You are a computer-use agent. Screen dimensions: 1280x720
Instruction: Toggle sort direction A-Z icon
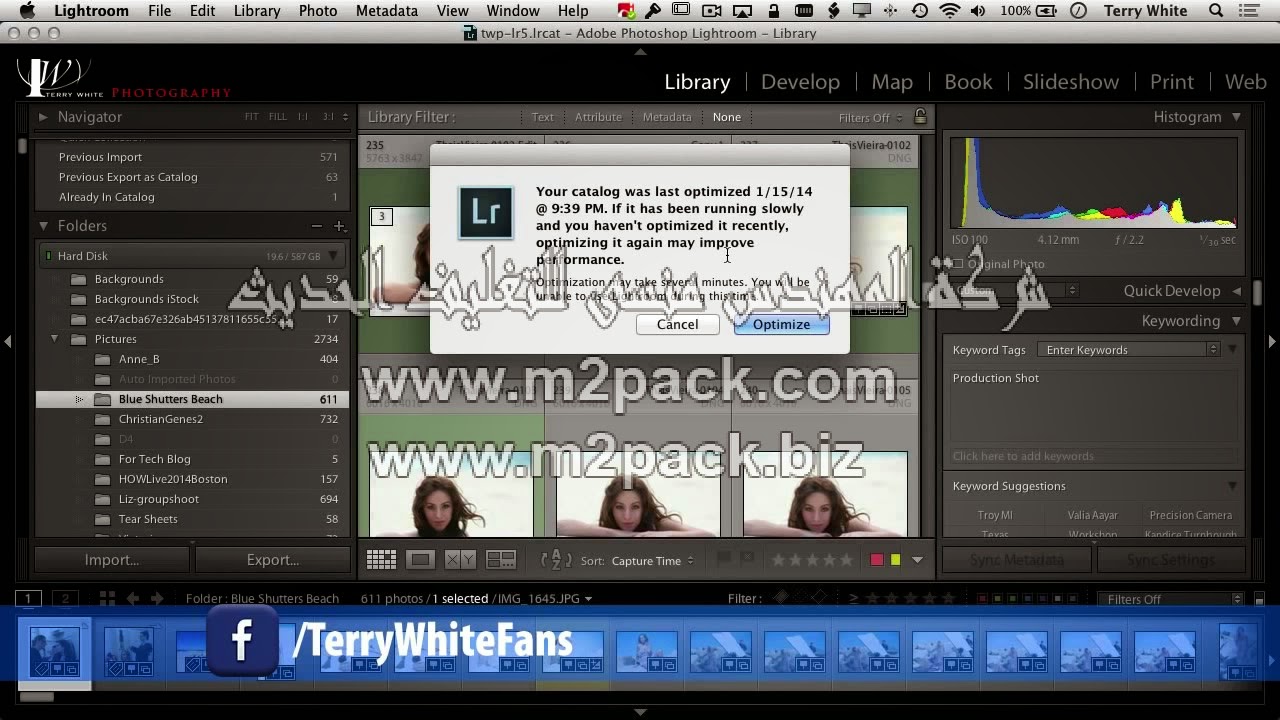point(556,561)
